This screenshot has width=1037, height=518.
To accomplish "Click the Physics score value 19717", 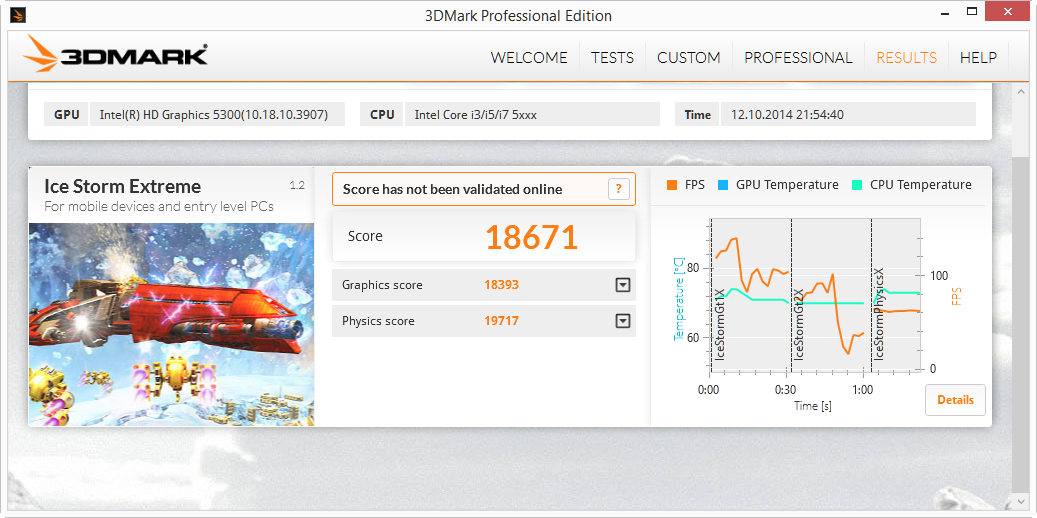I will coord(501,321).
